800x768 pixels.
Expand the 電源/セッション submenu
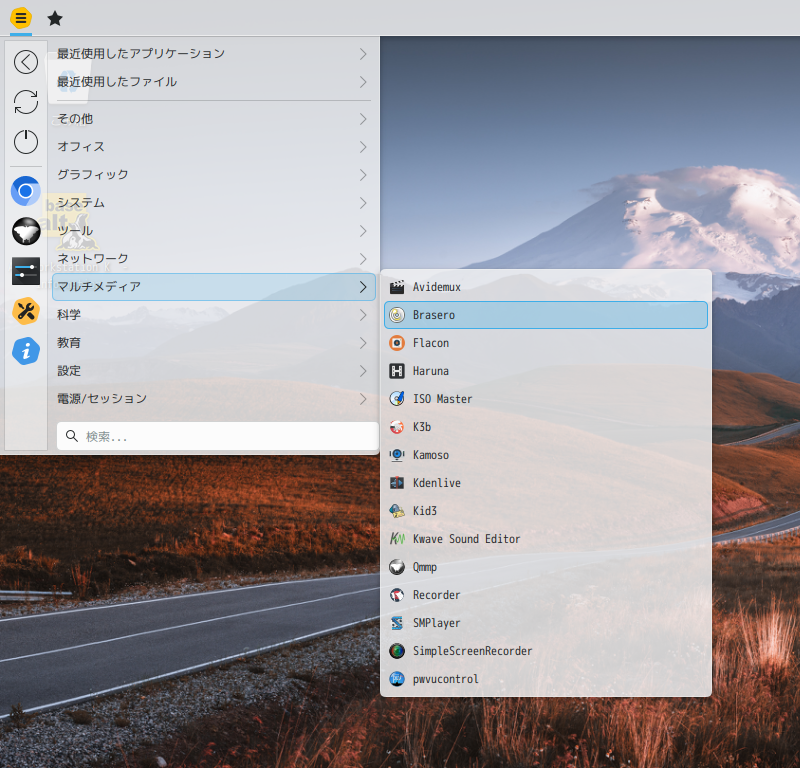click(213, 399)
